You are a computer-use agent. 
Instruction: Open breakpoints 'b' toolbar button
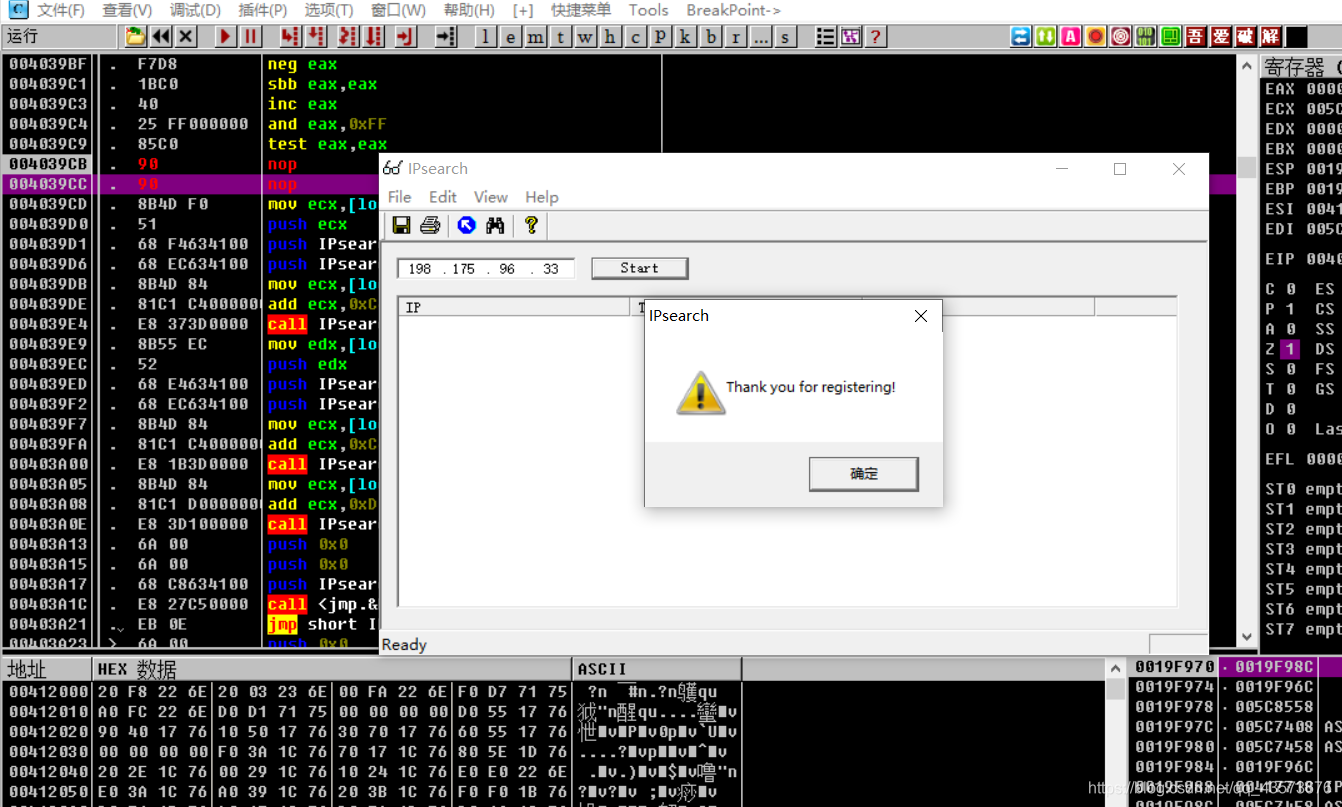click(x=711, y=37)
